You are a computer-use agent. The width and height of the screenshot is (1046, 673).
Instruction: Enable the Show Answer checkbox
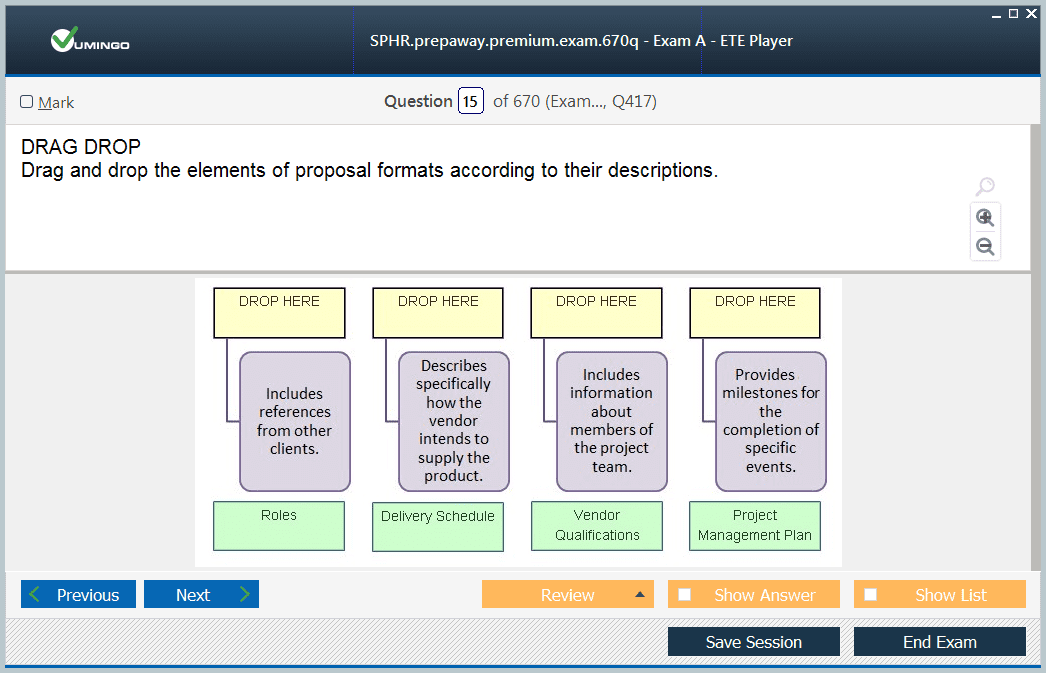pyautogui.click(x=685, y=595)
